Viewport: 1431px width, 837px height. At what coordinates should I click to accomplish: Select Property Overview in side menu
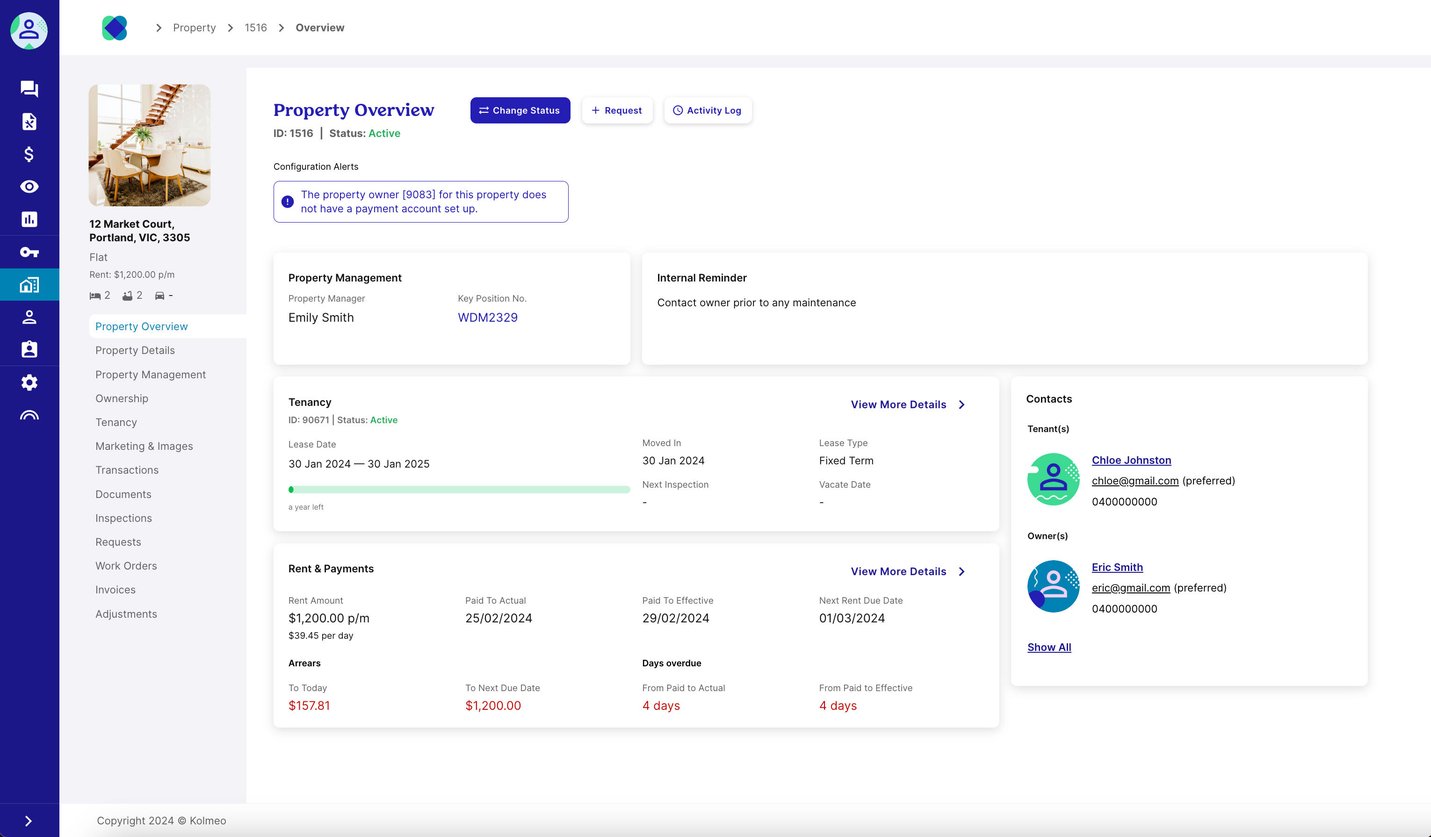(141, 326)
